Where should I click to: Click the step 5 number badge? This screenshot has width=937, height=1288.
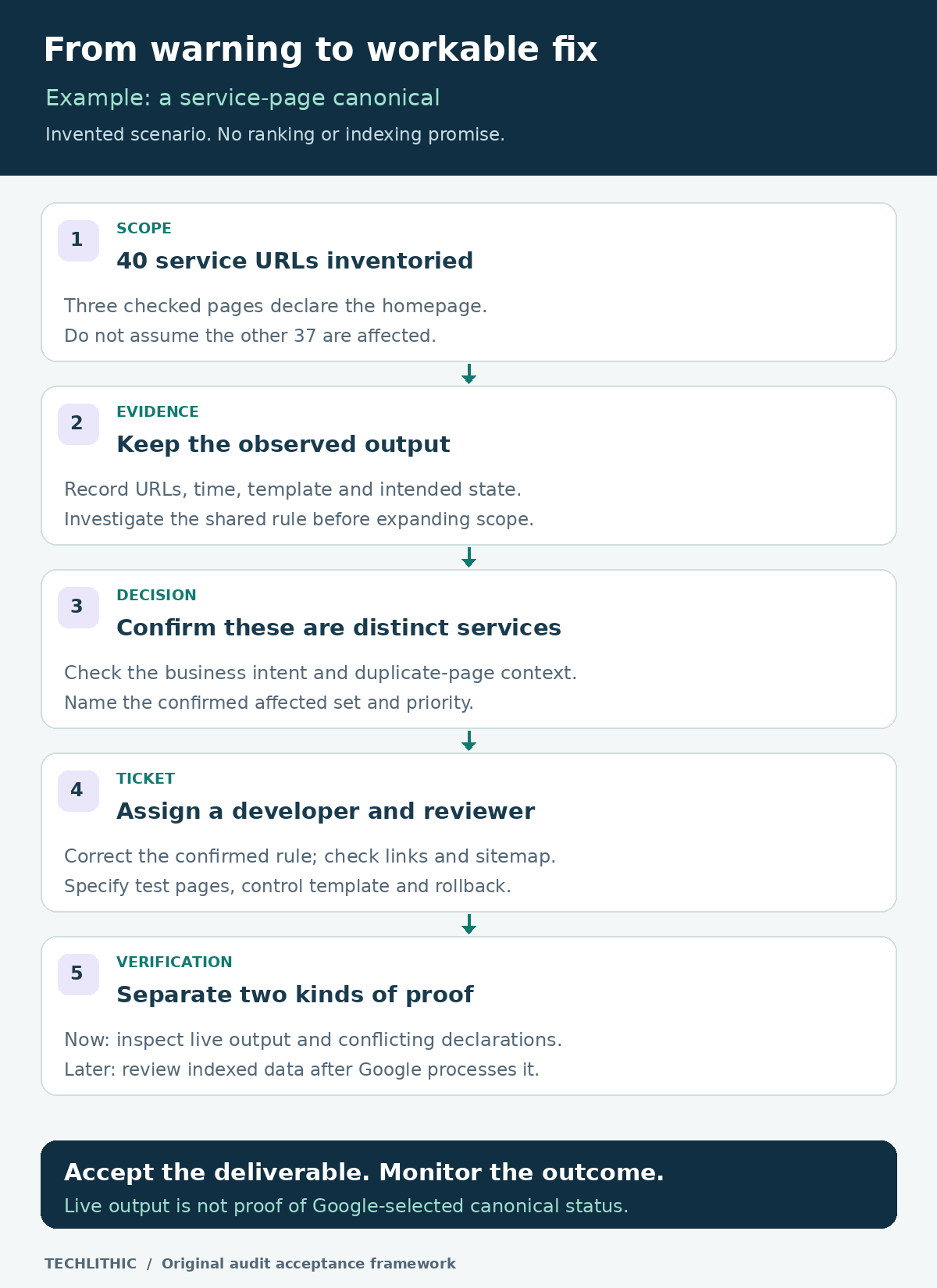pyautogui.click(x=78, y=974)
